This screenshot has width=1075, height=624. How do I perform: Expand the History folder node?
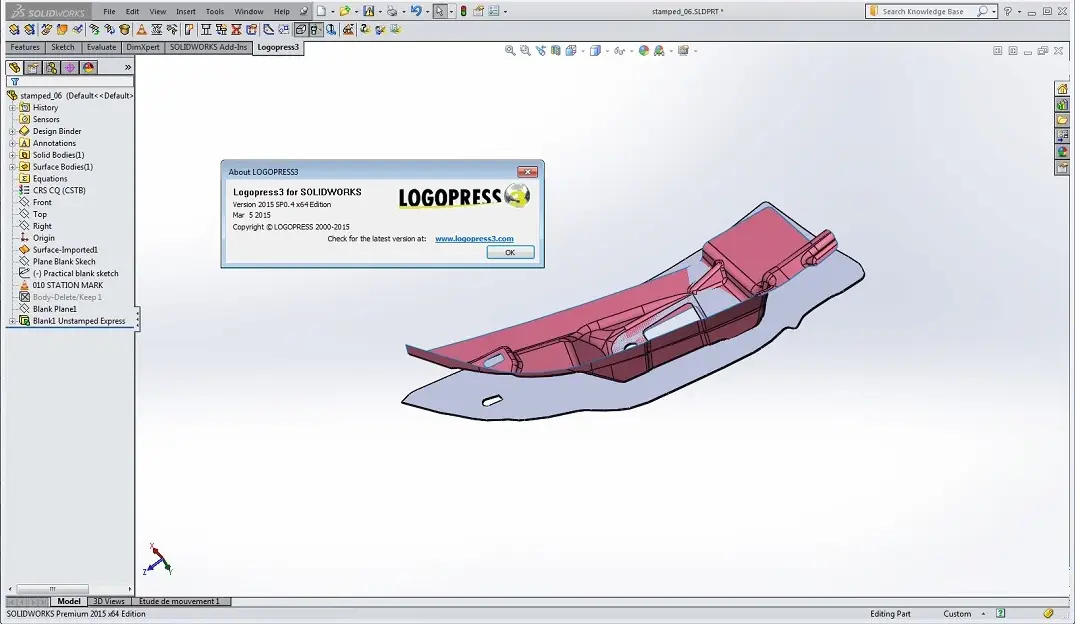12,108
